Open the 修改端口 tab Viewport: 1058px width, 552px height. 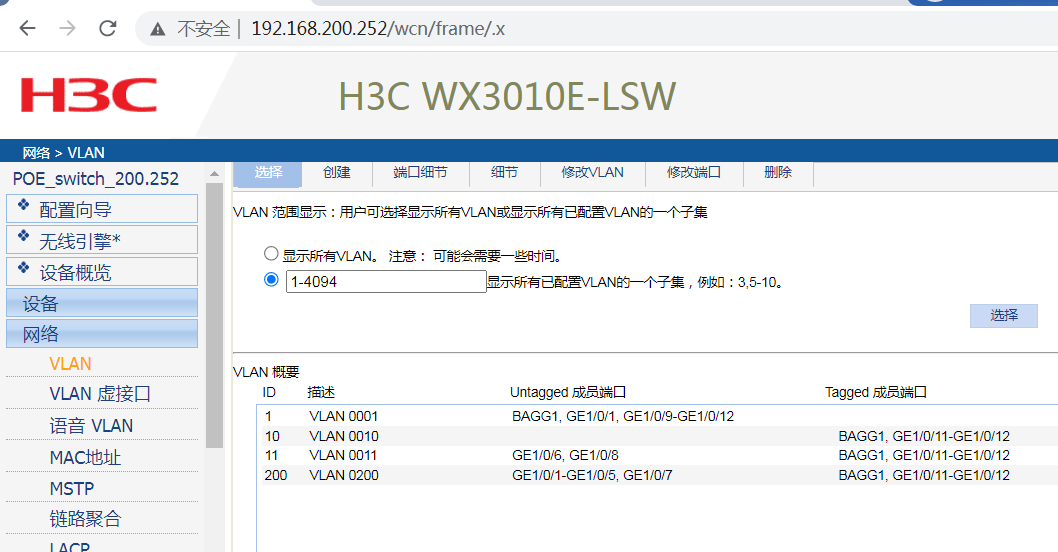(x=694, y=173)
